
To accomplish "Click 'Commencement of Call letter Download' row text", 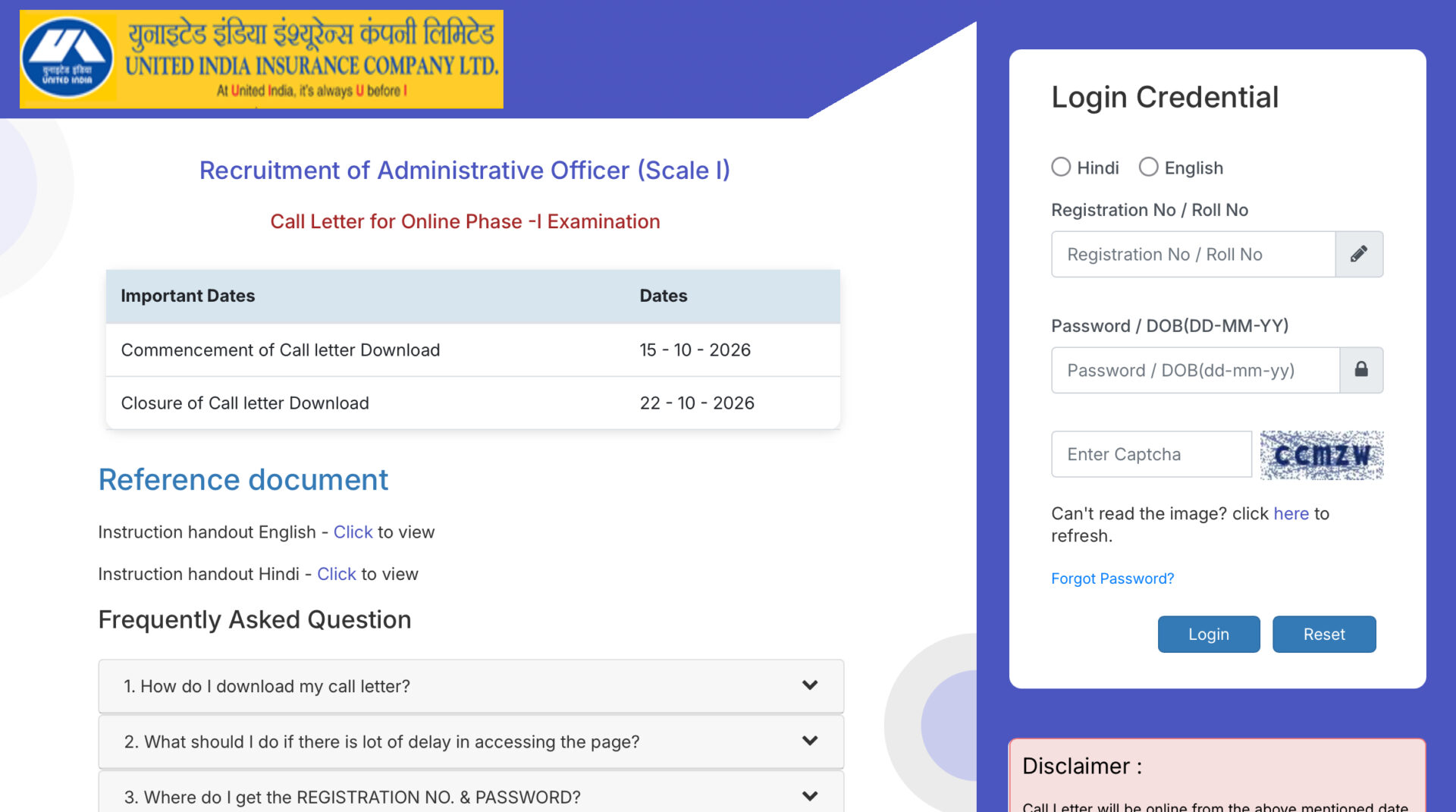I will (281, 350).
